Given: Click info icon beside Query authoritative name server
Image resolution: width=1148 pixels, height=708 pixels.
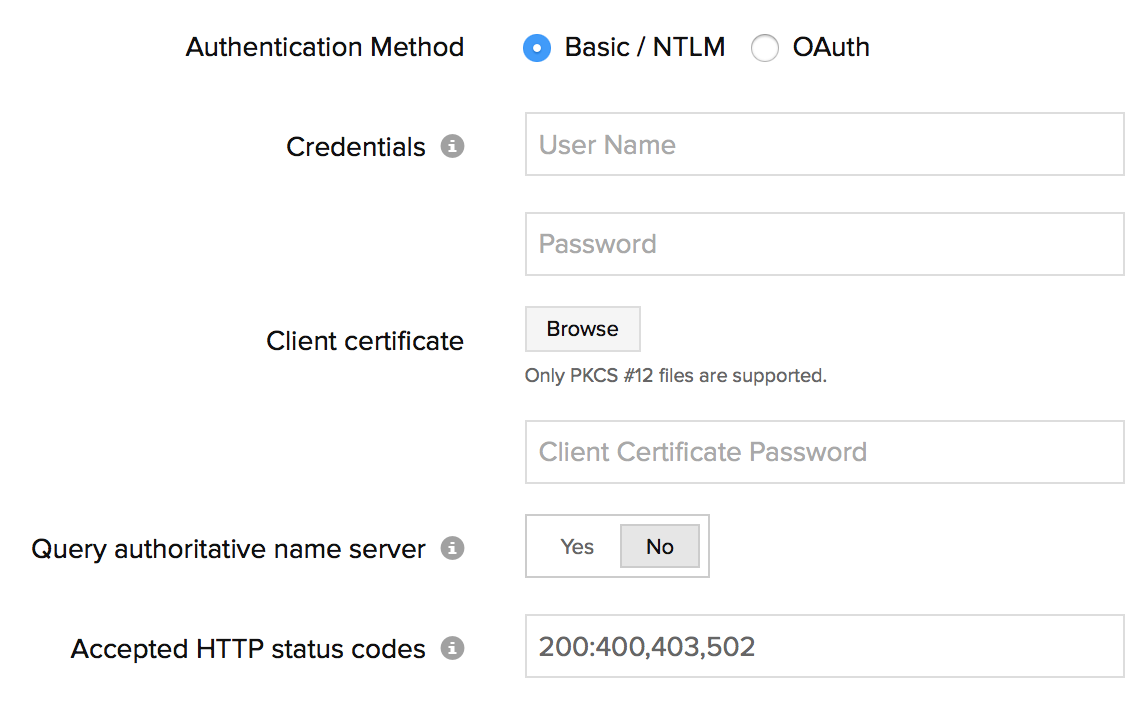Looking at the screenshot, I should coord(453,549).
